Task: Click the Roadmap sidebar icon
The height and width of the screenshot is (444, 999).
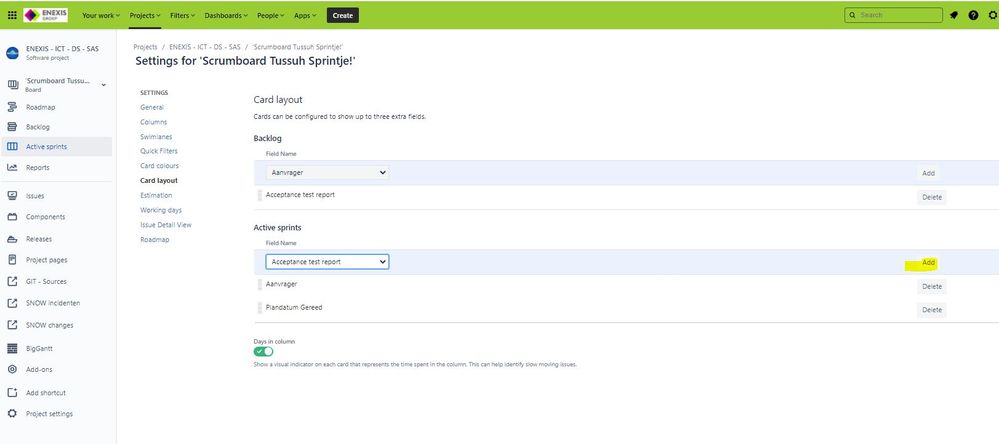Action: 12,107
